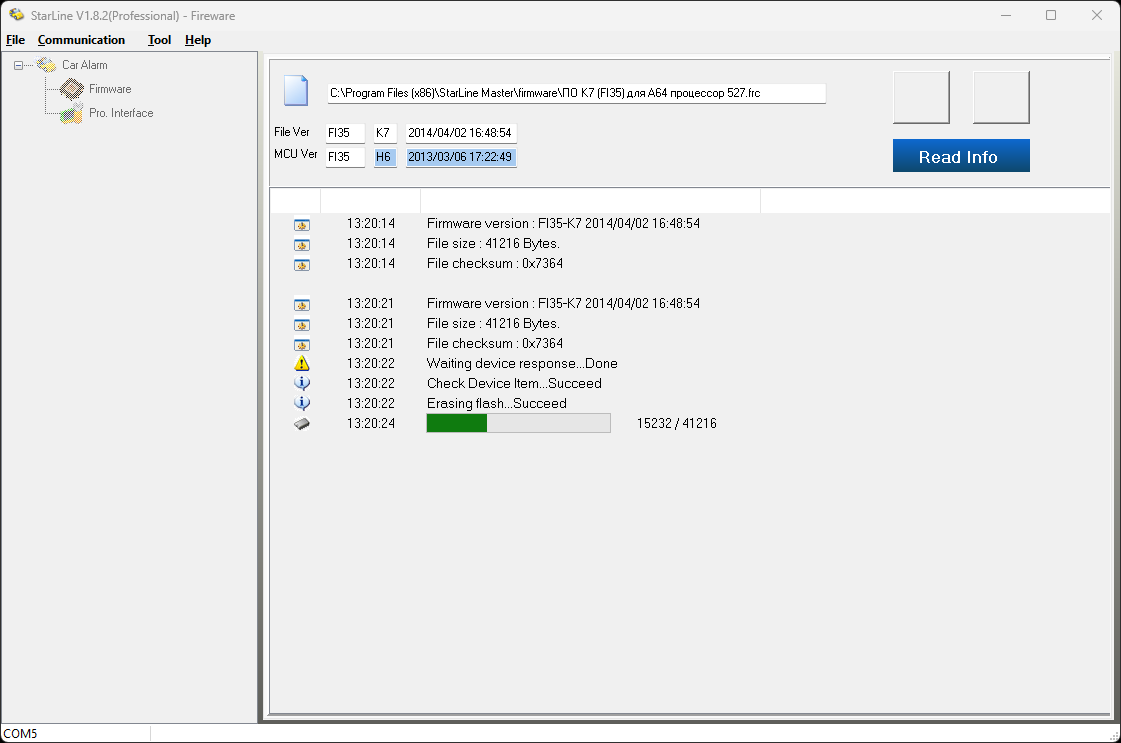Image resolution: width=1121 pixels, height=743 pixels.
Task: Click the Firmware chip icon in tree
Action: [x=71, y=89]
